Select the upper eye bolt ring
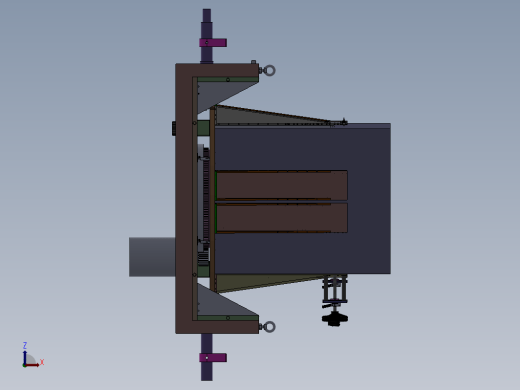This screenshot has height=390, width=520. [269, 71]
